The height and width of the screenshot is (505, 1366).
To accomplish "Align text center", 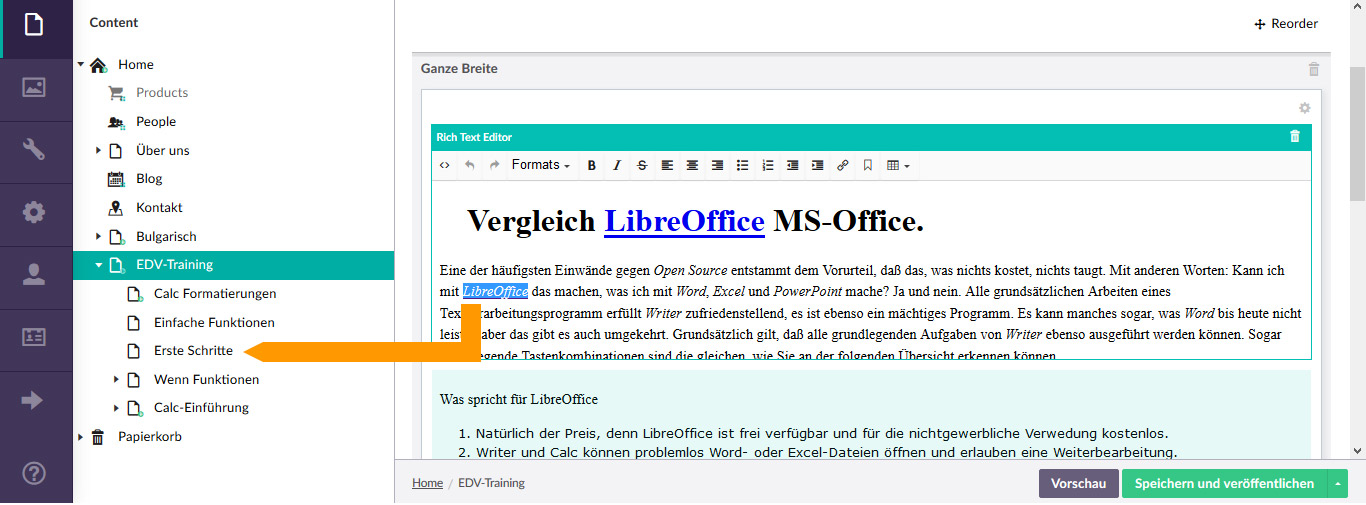I will pos(692,165).
